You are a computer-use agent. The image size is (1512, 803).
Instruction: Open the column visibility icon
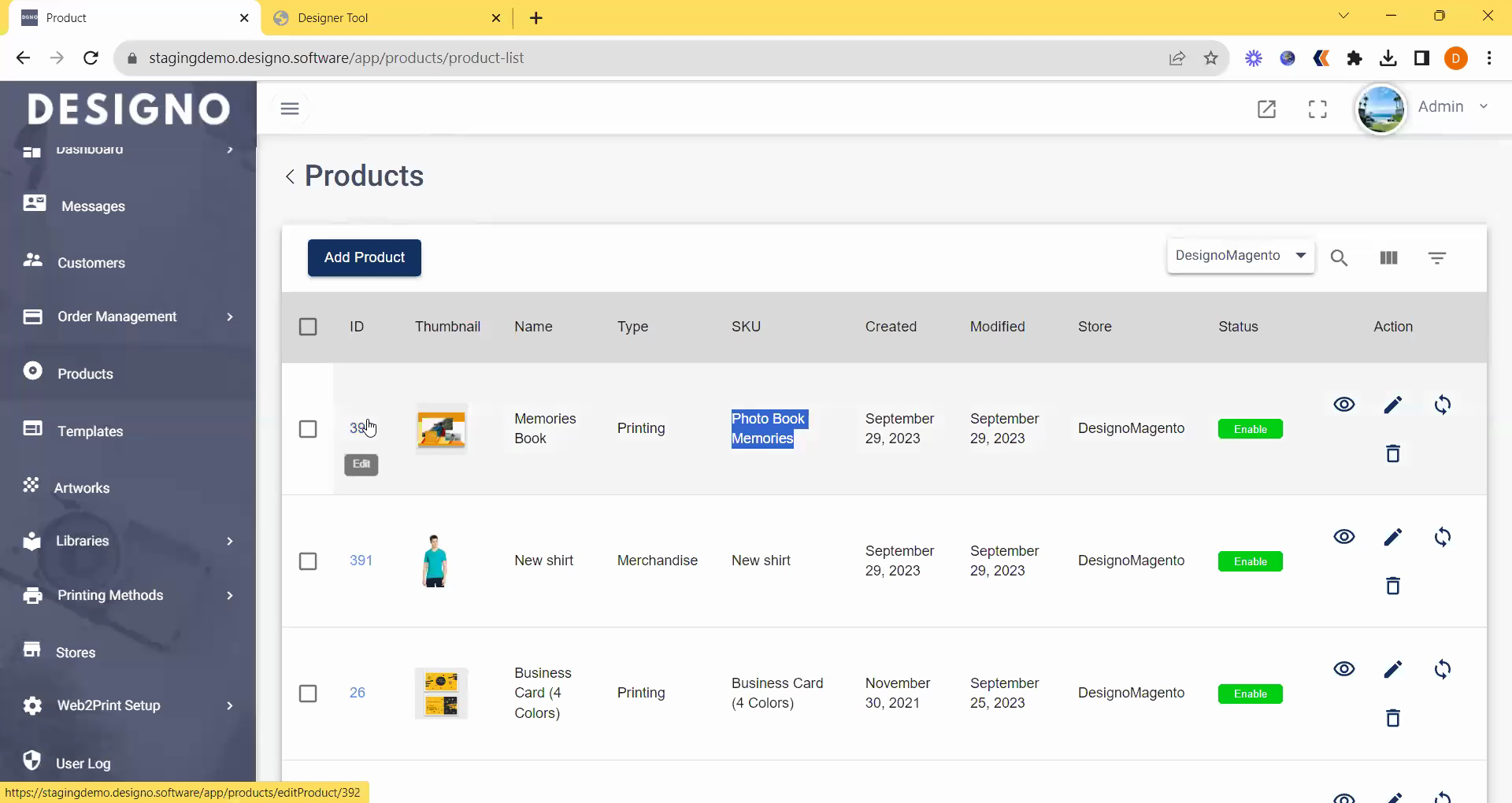(x=1388, y=258)
